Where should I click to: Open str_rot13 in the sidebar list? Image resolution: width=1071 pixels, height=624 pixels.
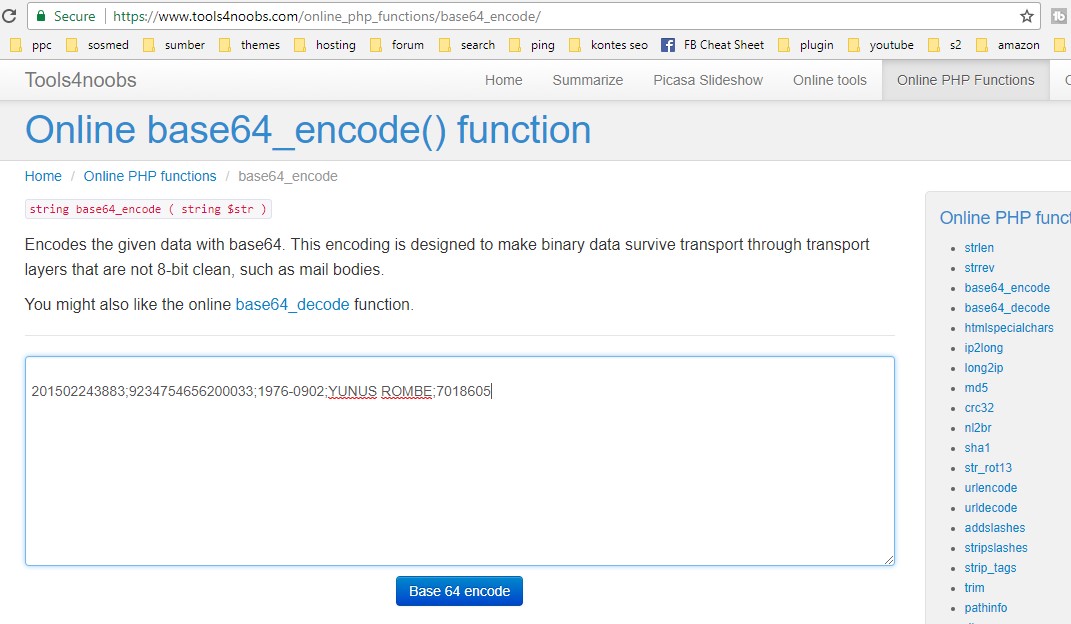pos(988,468)
